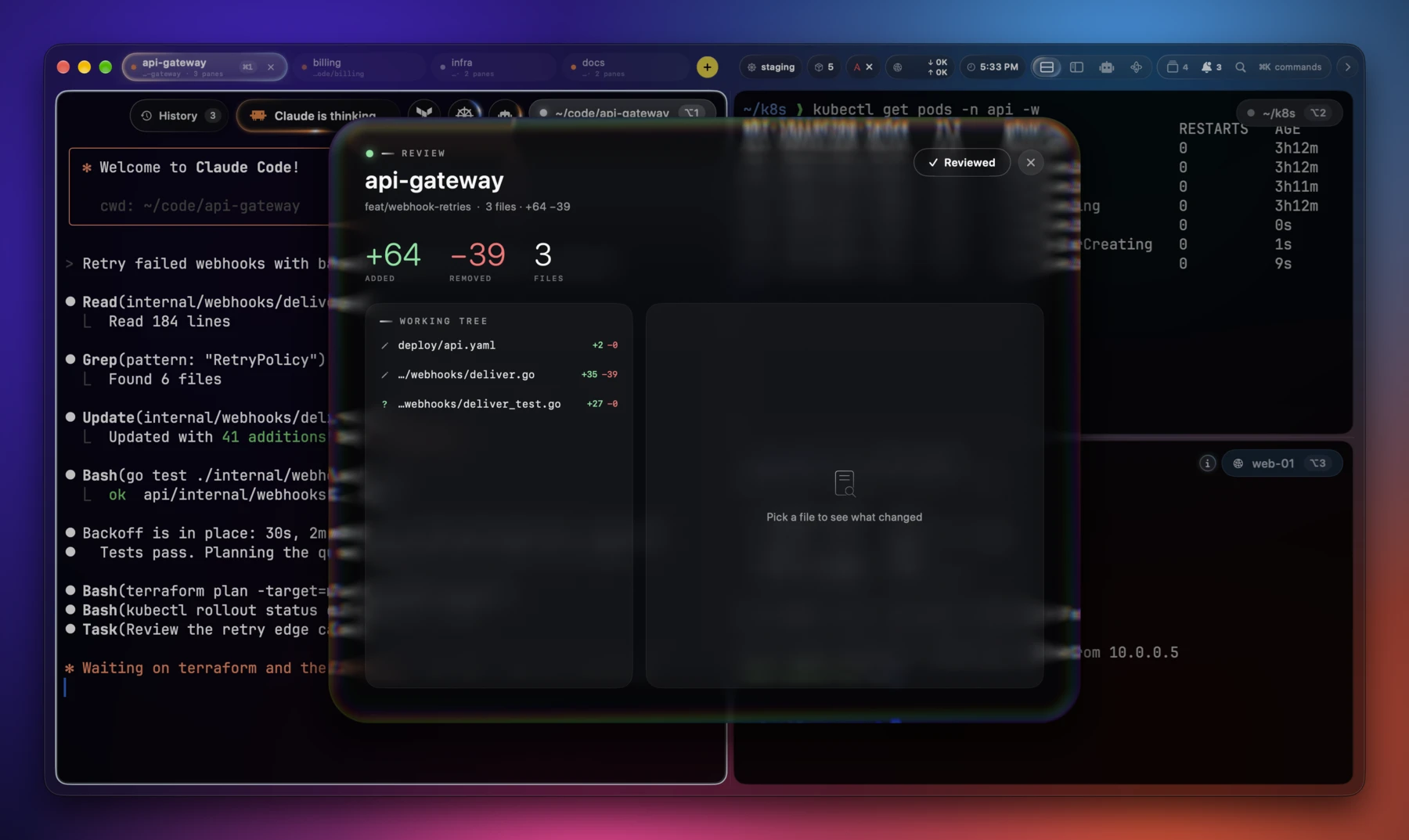Click the -39 REMOVED stat
Image resolution: width=1409 pixels, height=840 pixels.
477,261
